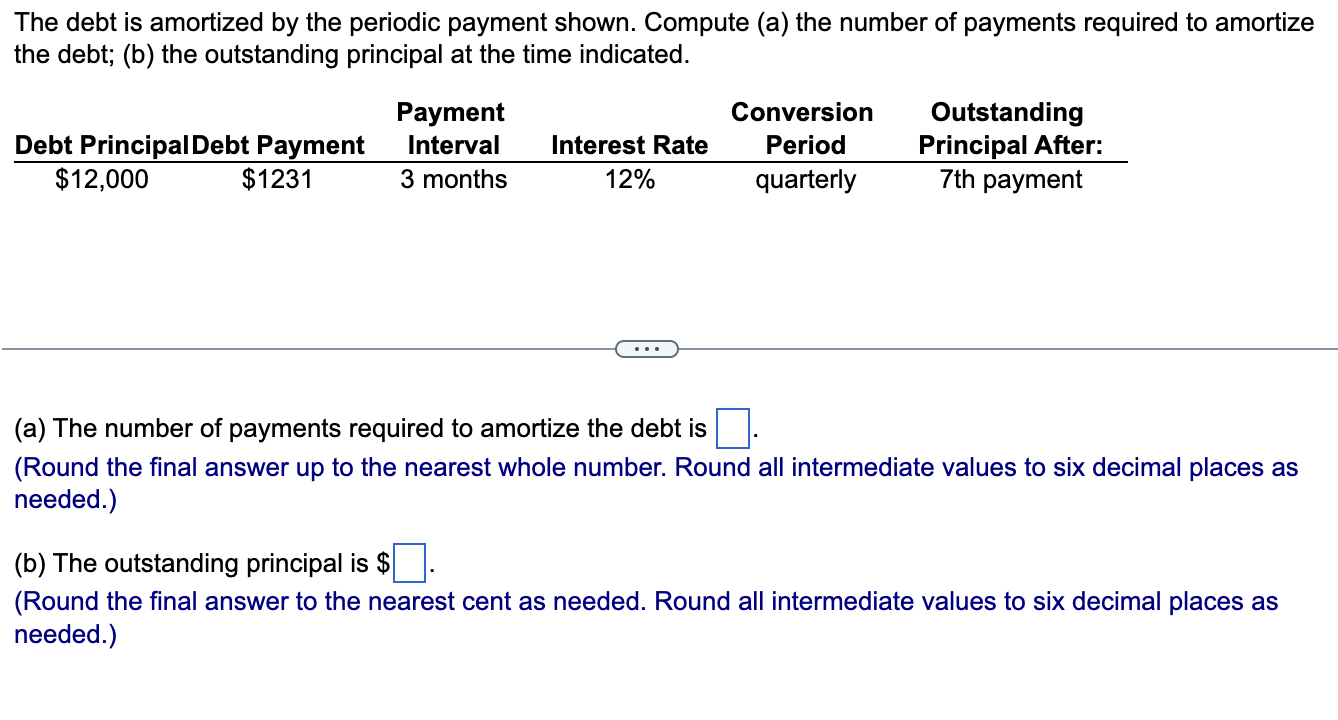Click the $12,000 Debt Principal value
The width and height of the screenshot is (1338, 720).
coord(100,179)
